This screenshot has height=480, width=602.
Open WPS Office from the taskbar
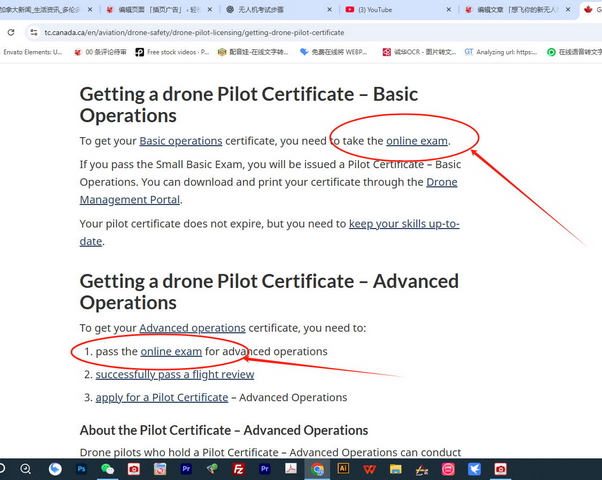click(x=369, y=469)
